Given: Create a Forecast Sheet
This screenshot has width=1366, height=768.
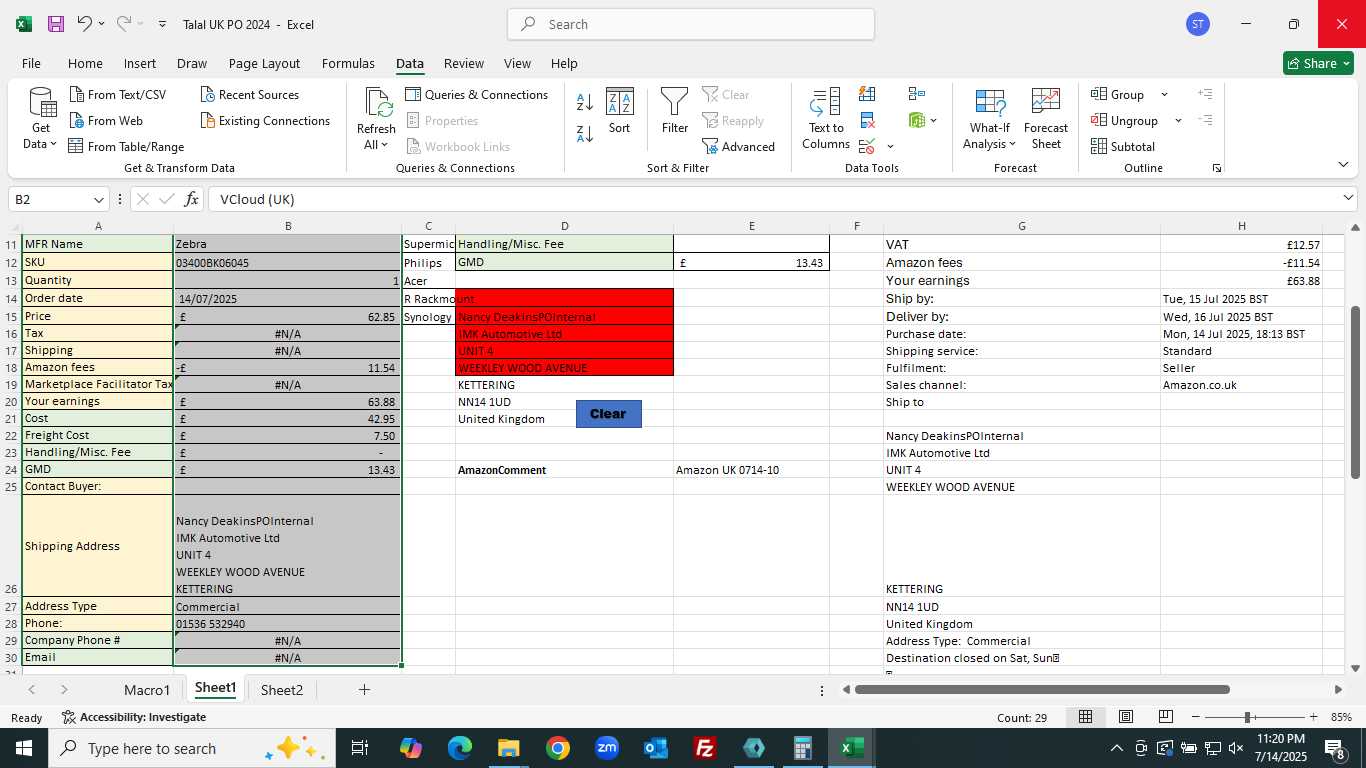Looking at the screenshot, I should tap(1046, 119).
